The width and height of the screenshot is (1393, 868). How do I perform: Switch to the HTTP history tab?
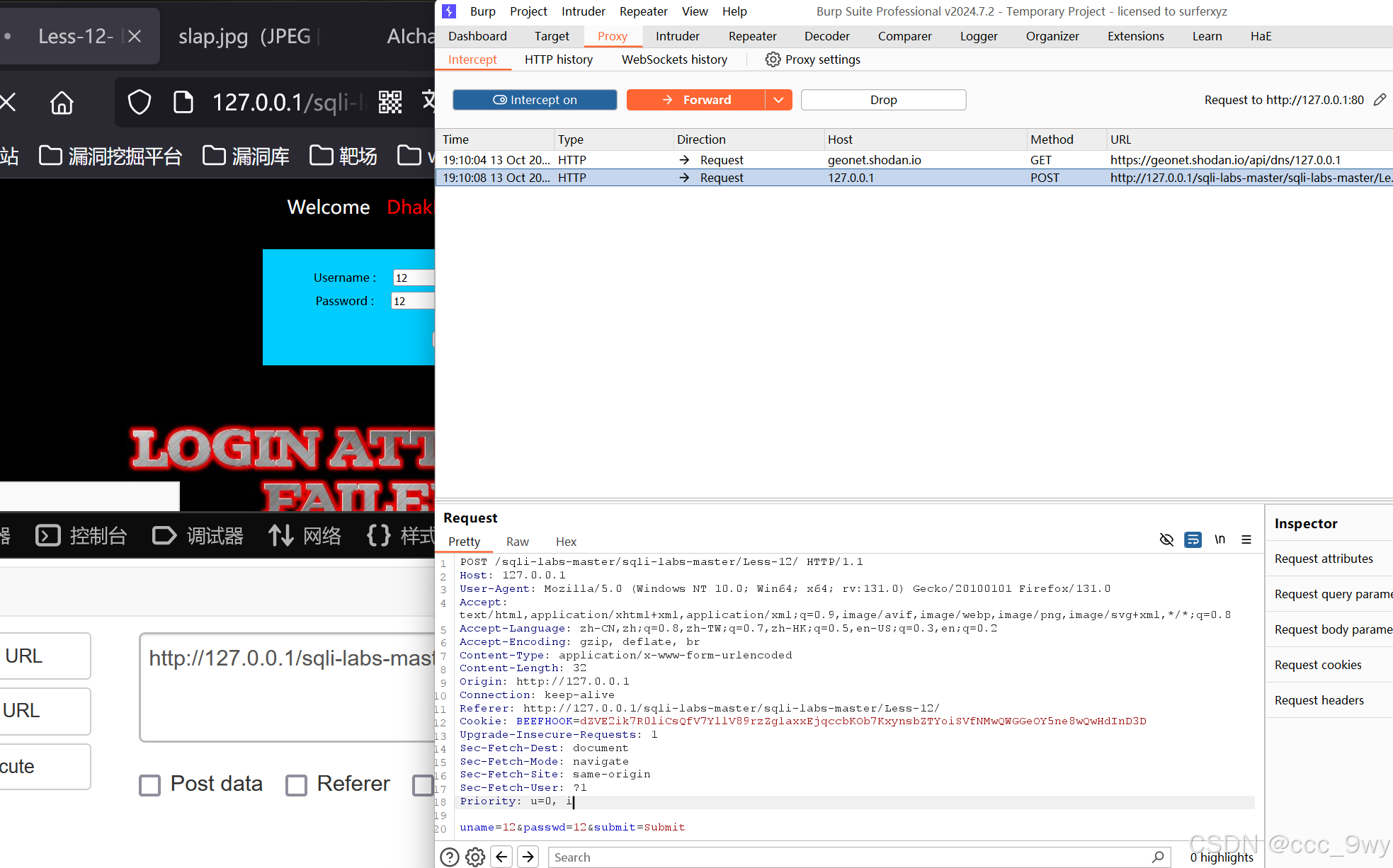pyautogui.click(x=558, y=59)
